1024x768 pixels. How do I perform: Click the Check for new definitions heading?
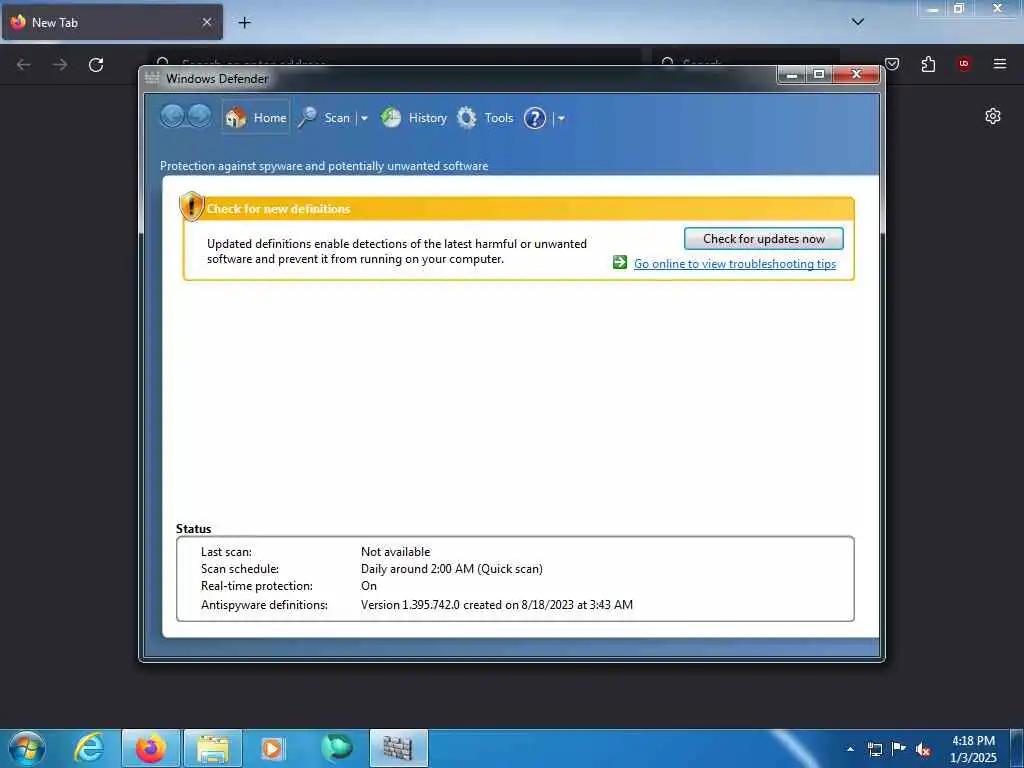[278, 209]
